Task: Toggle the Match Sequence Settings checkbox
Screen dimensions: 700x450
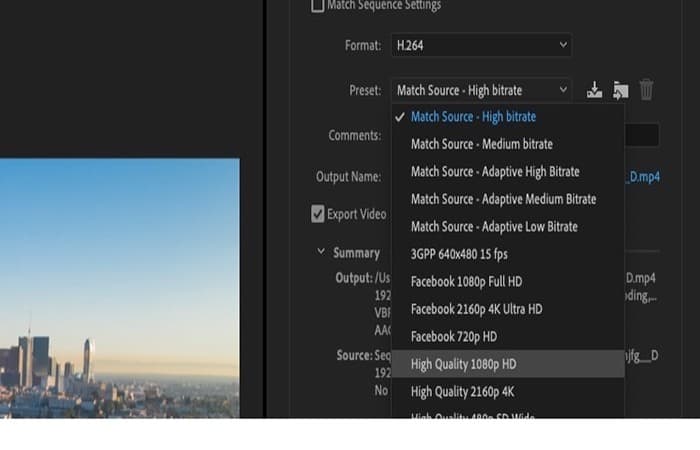Action: 317,5
